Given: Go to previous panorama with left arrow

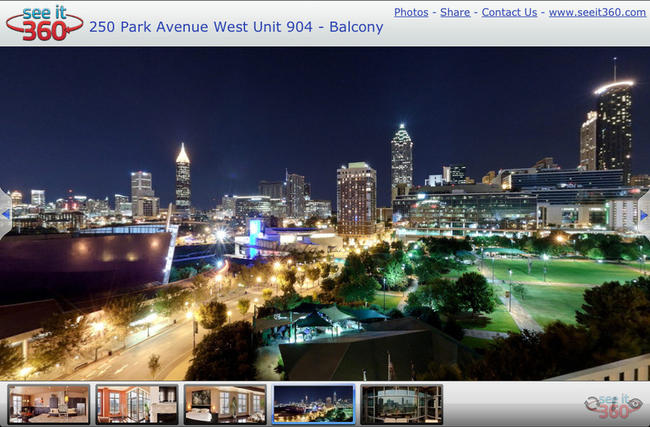Looking at the screenshot, I should (6, 214).
